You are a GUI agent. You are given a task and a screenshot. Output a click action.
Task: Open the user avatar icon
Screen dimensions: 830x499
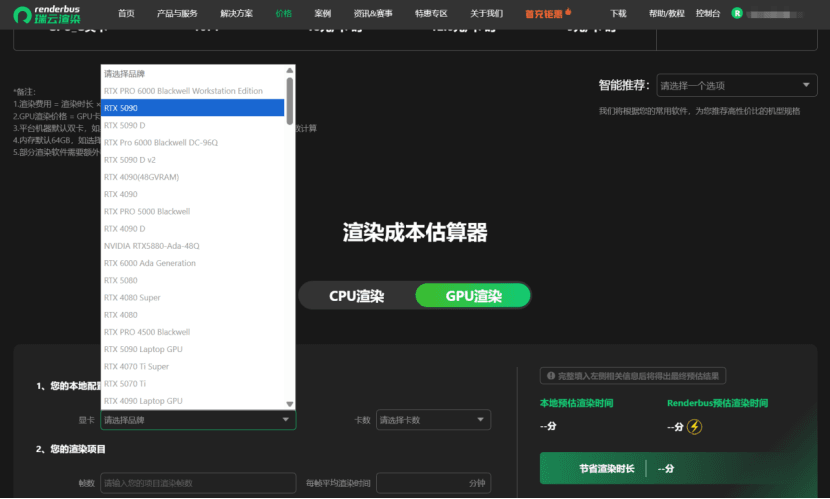point(736,13)
